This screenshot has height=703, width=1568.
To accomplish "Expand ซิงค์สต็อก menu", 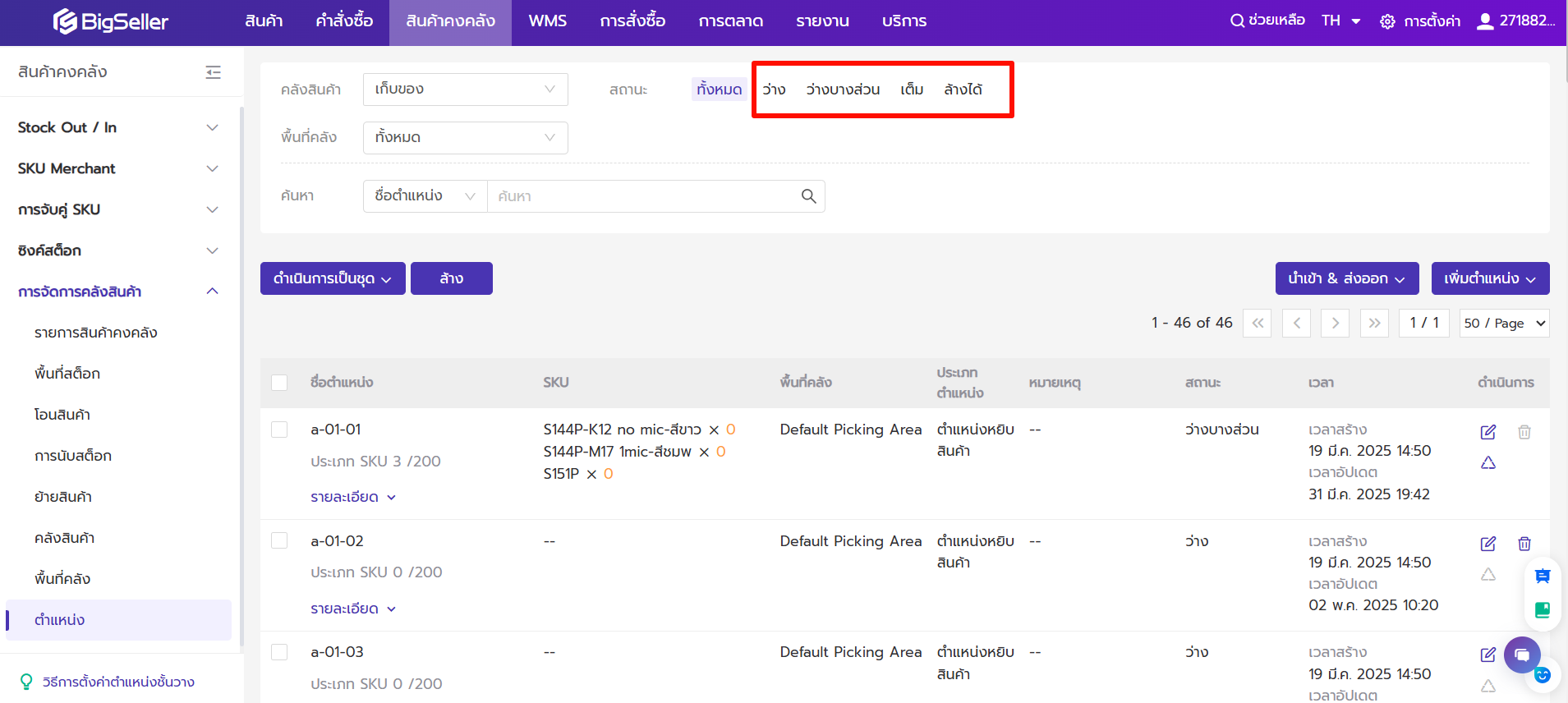I will point(118,250).
